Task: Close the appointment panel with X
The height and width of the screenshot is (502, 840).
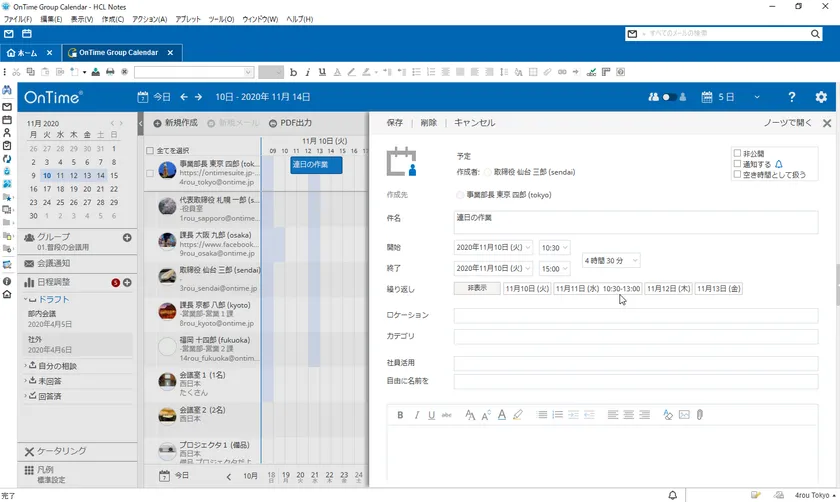Action: point(827,123)
